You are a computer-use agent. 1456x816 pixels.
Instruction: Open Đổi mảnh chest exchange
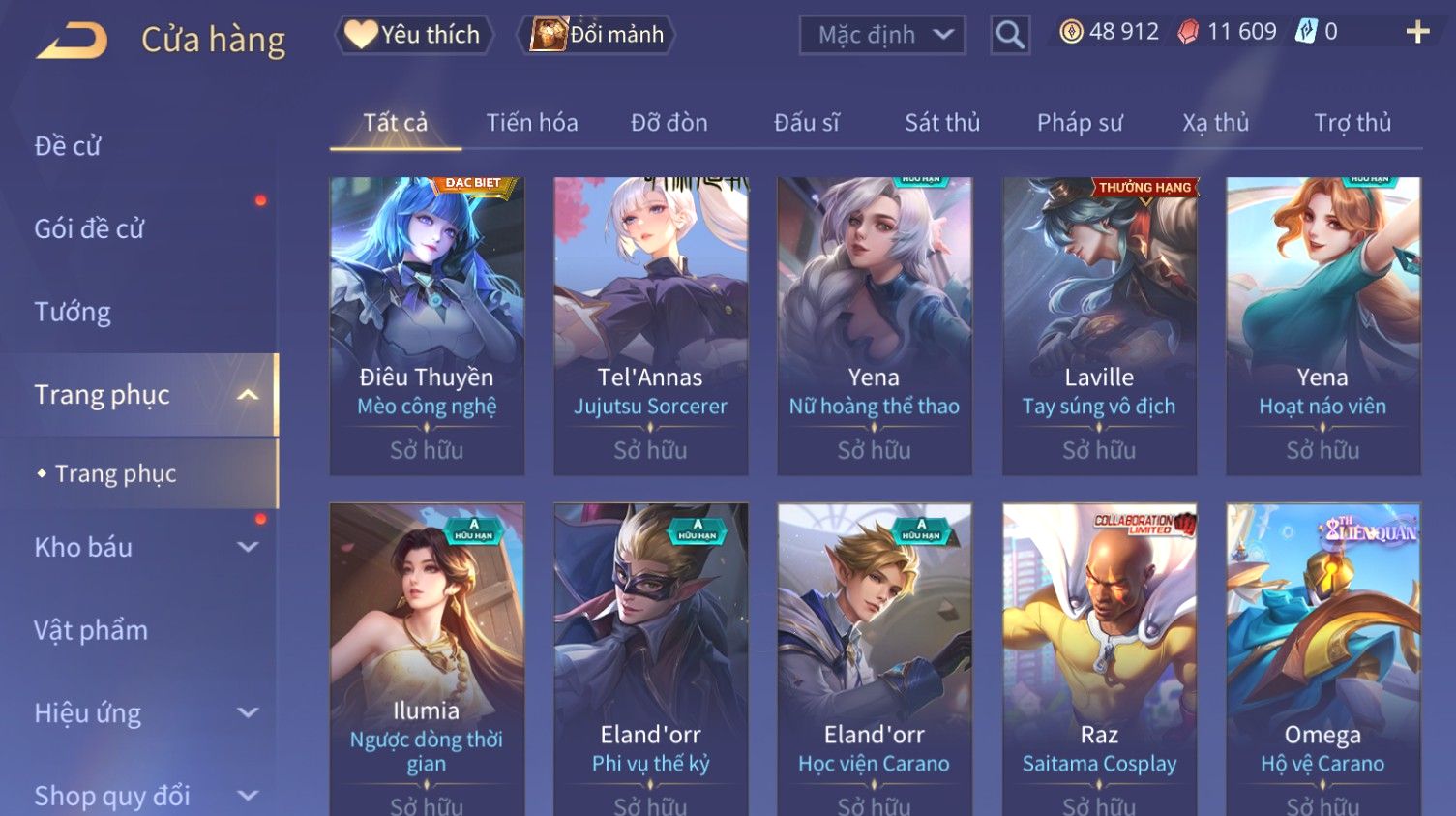click(597, 35)
